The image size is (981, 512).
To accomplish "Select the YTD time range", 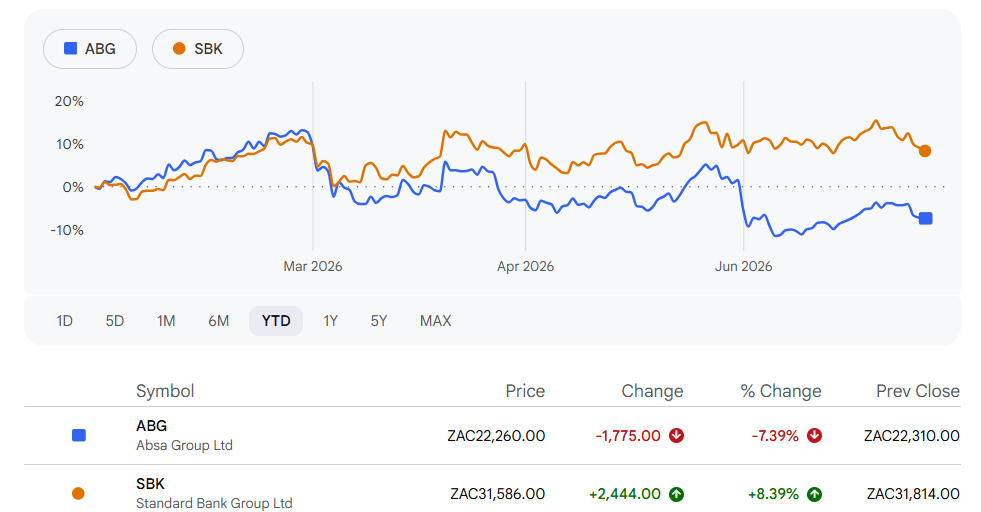I will [276, 321].
